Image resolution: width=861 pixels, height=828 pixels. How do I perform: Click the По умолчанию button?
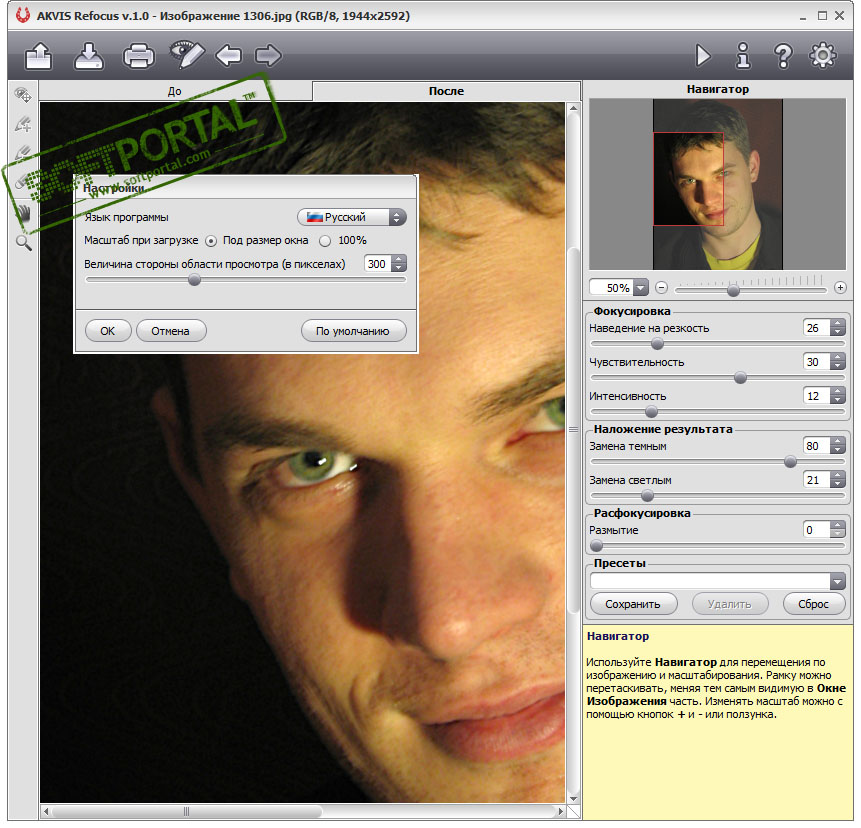(x=353, y=332)
